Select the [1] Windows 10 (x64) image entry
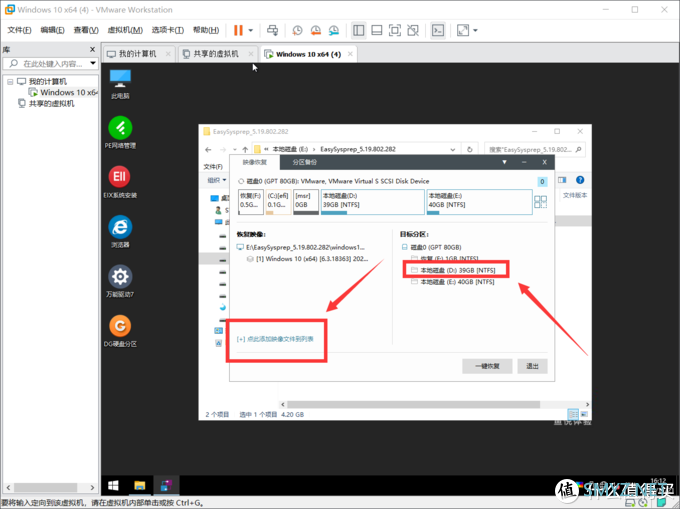Viewport: 680px width, 509px height. pyautogui.click(x=307, y=259)
